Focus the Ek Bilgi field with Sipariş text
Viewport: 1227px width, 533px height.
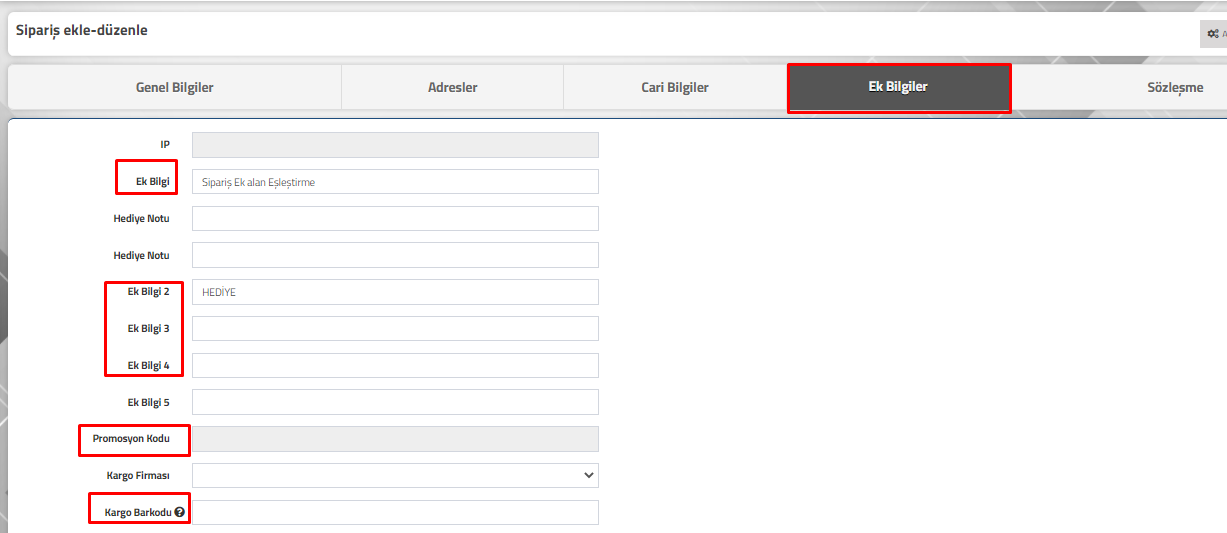395,182
